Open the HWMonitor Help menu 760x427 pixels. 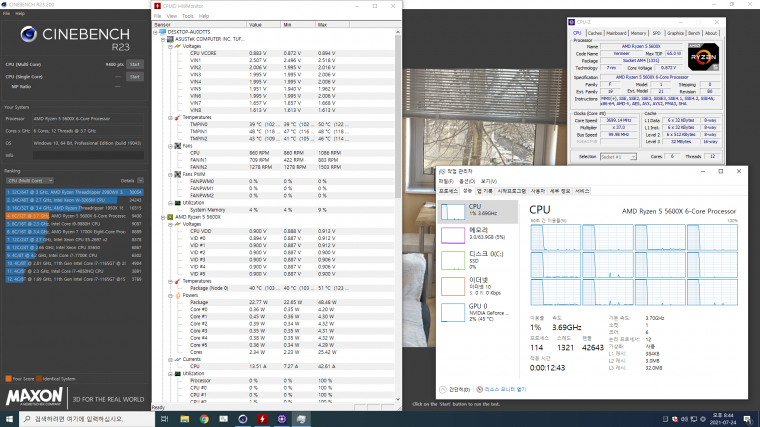click(204, 16)
